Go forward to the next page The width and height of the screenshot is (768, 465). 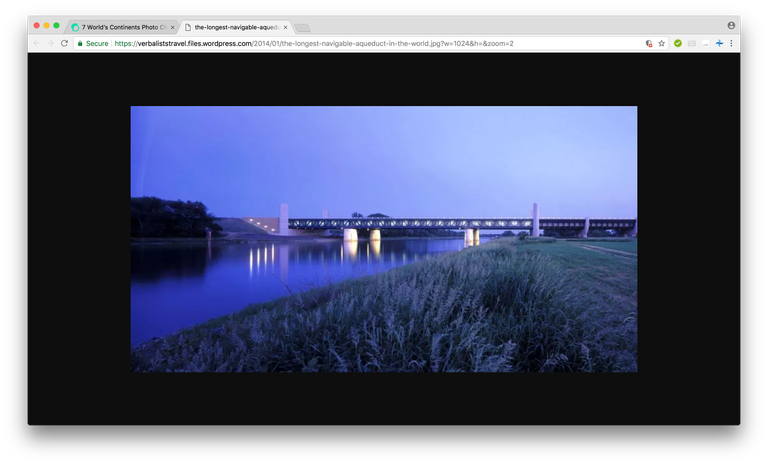tap(50, 43)
